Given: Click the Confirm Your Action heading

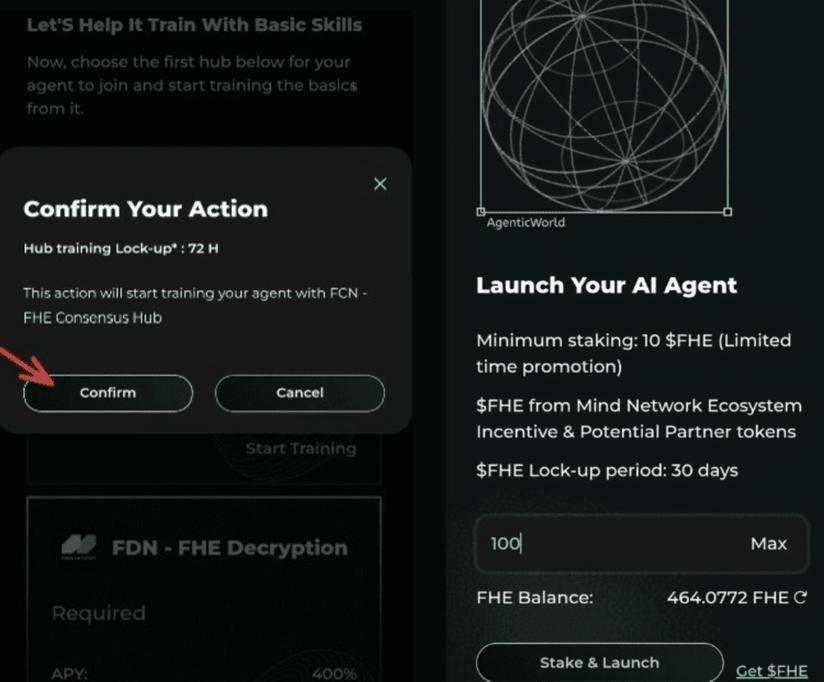Looking at the screenshot, I should coord(146,209).
